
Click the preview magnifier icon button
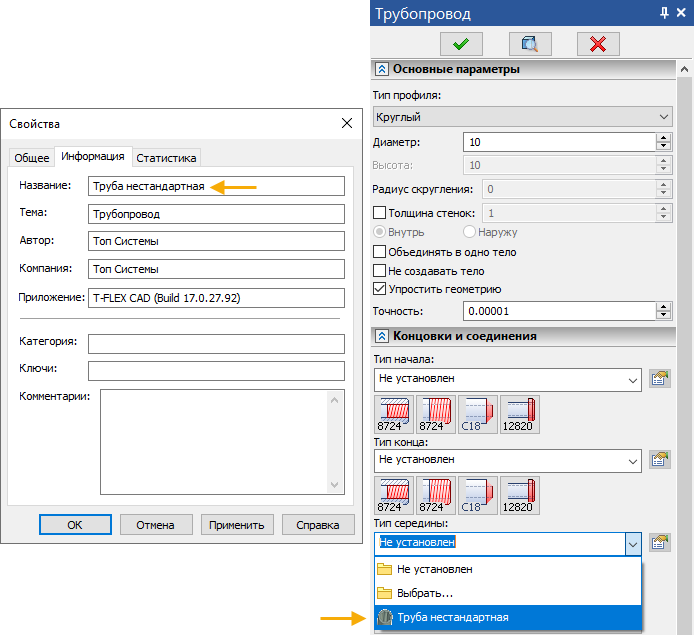point(530,43)
